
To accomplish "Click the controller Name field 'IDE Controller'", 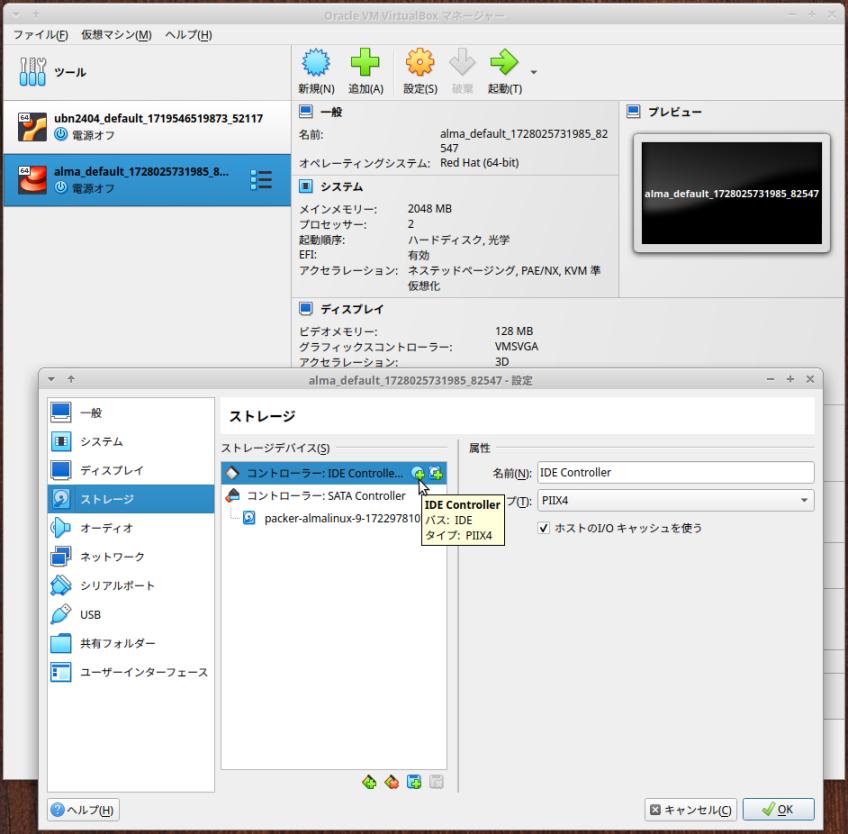I will [x=675, y=473].
